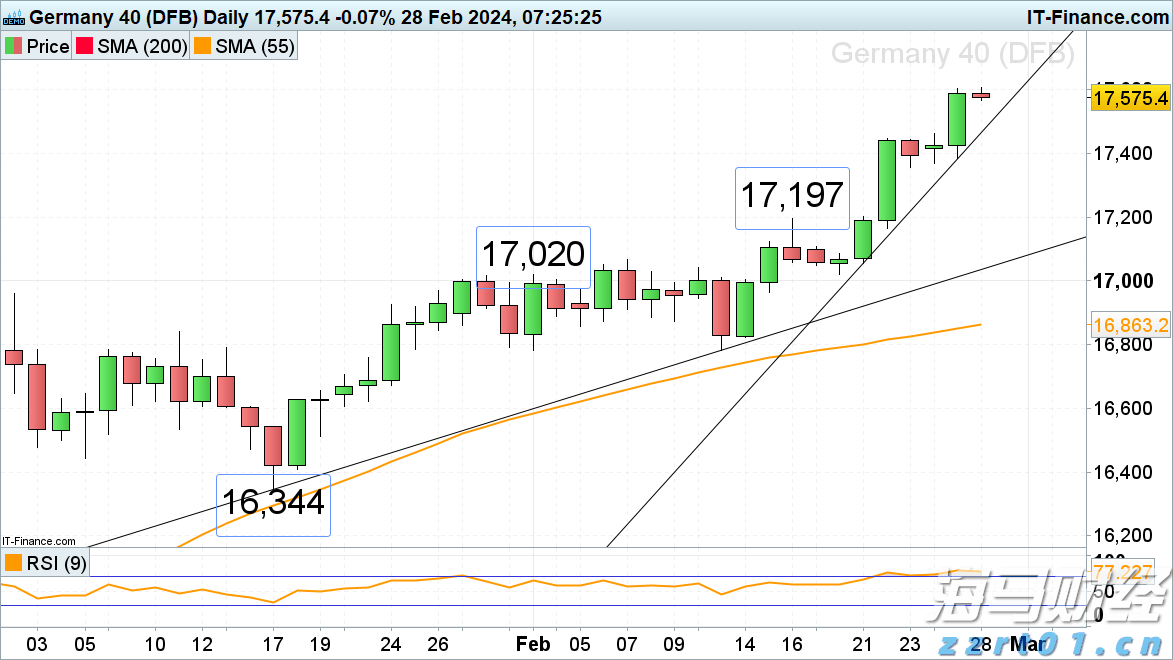The image size is (1173, 660).
Task: Click the small IT-Finance.com watermark above RSI
Action: click(x=38, y=541)
